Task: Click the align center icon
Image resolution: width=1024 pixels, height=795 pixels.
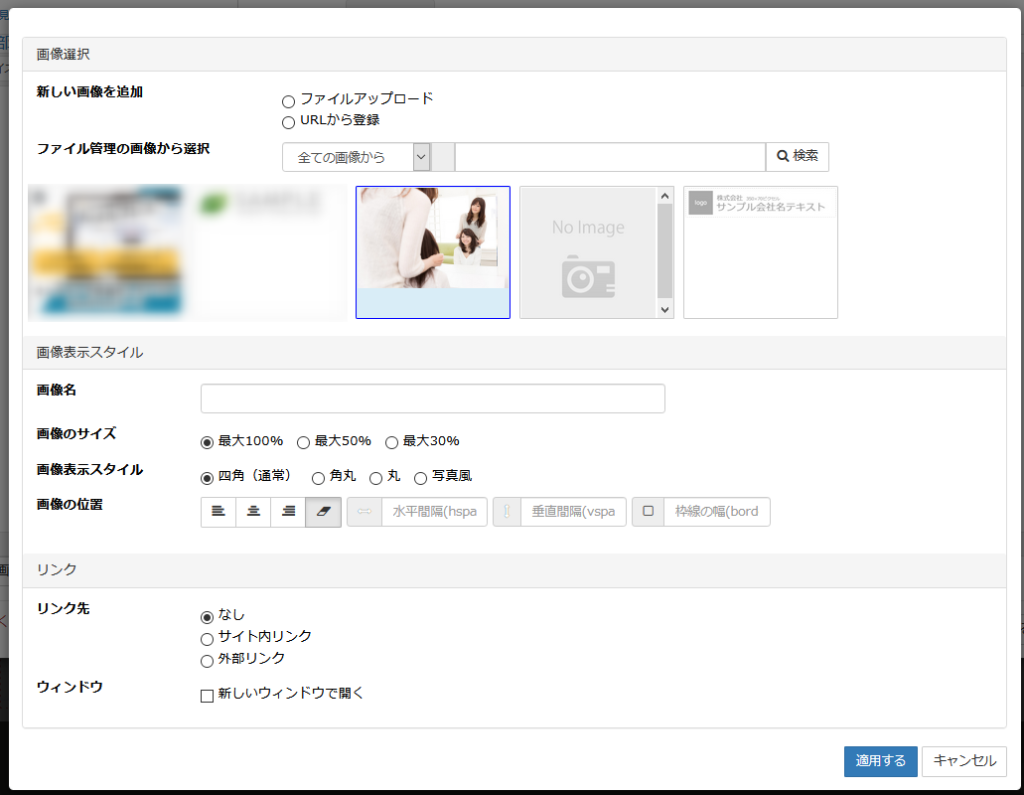Action: pyautogui.click(x=253, y=511)
